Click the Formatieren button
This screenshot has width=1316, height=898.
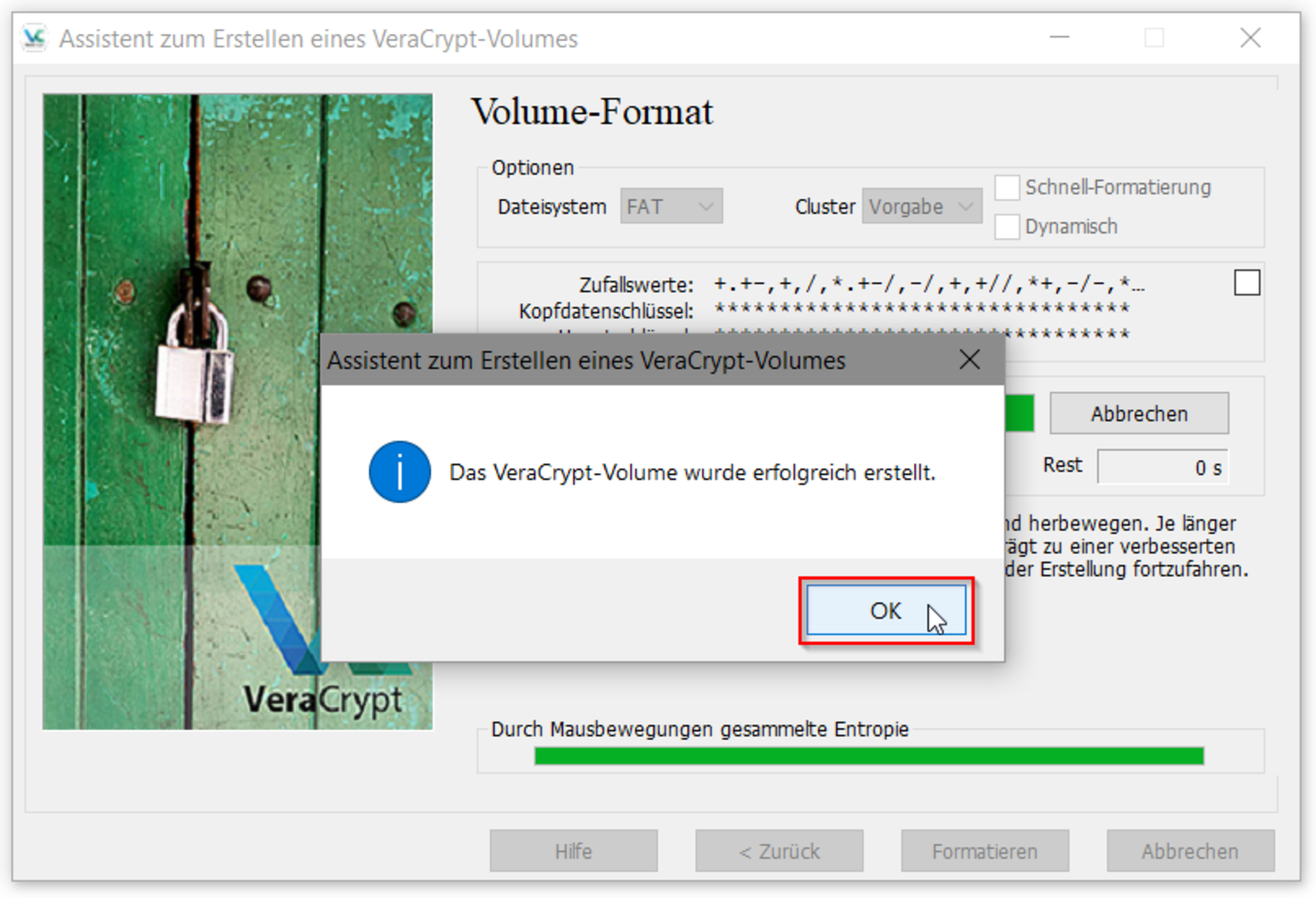985,851
